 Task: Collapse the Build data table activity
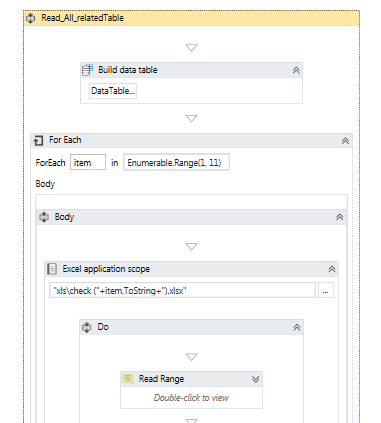[x=296, y=70]
